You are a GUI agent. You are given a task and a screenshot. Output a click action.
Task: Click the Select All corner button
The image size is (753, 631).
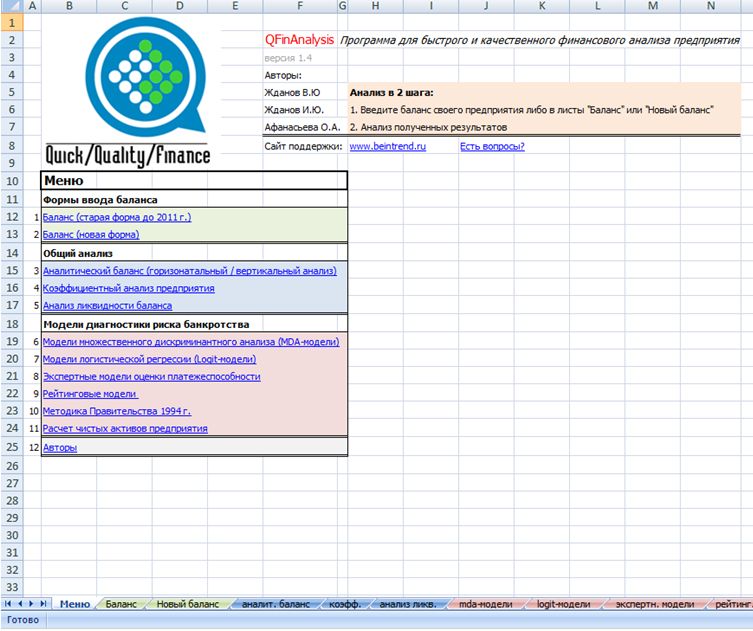coord(12,6)
